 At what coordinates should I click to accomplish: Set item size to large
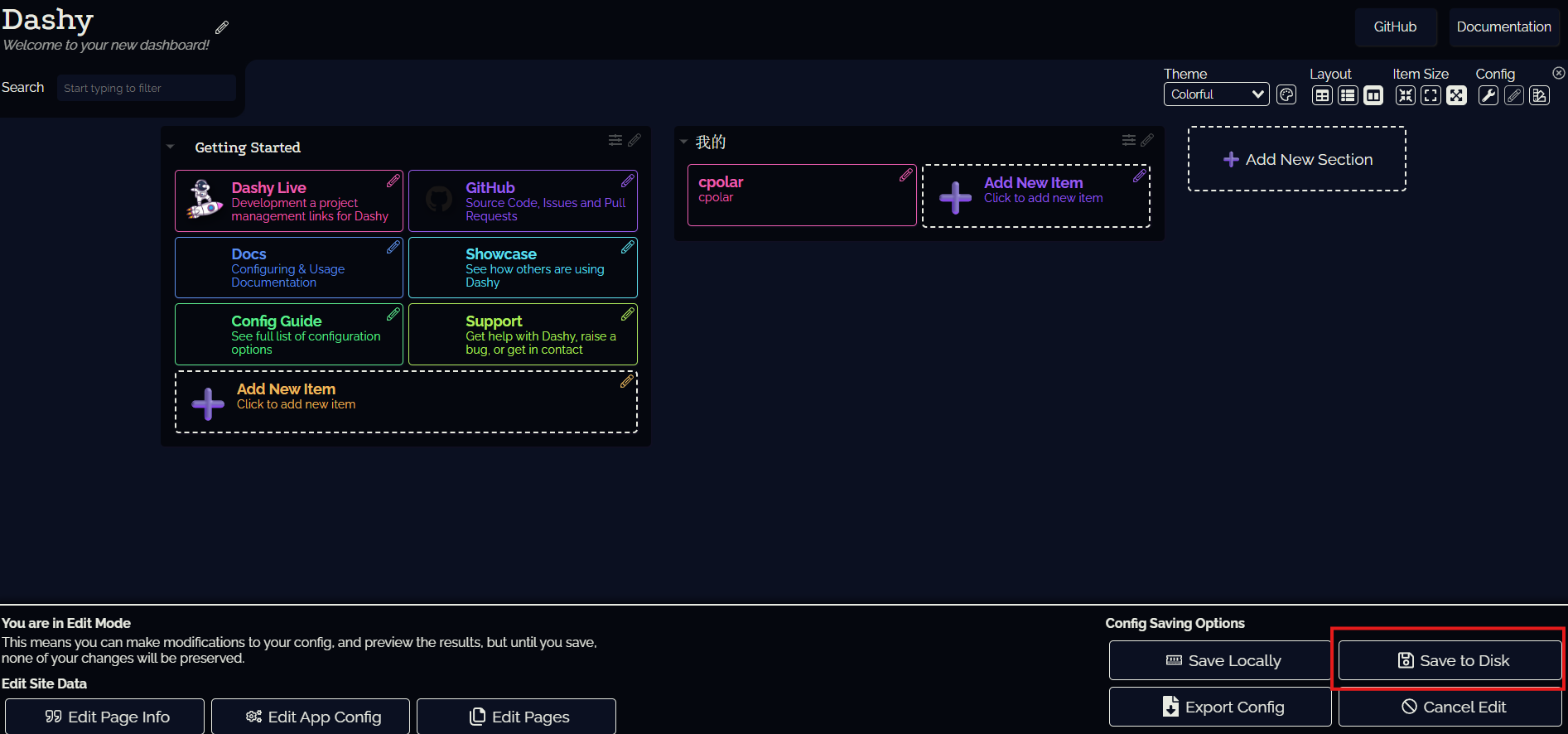[x=1456, y=95]
